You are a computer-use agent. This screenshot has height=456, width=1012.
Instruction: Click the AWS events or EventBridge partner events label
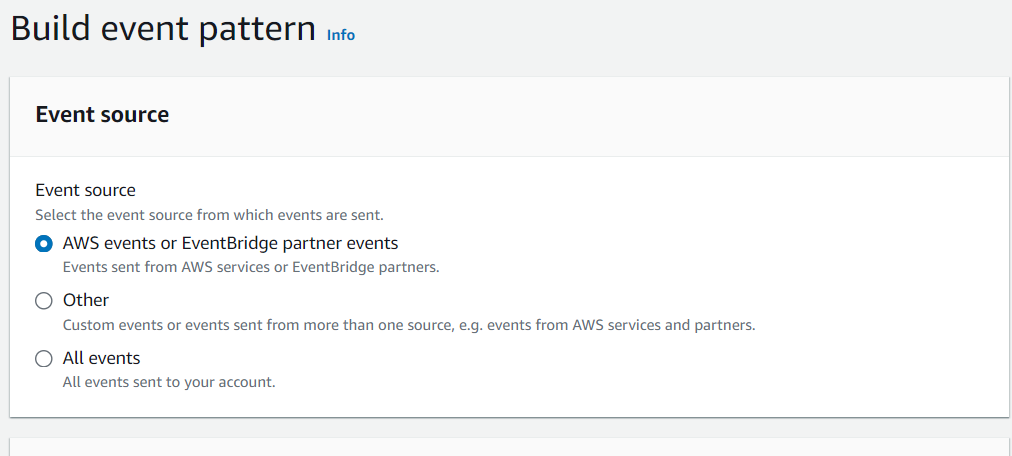pos(230,243)
